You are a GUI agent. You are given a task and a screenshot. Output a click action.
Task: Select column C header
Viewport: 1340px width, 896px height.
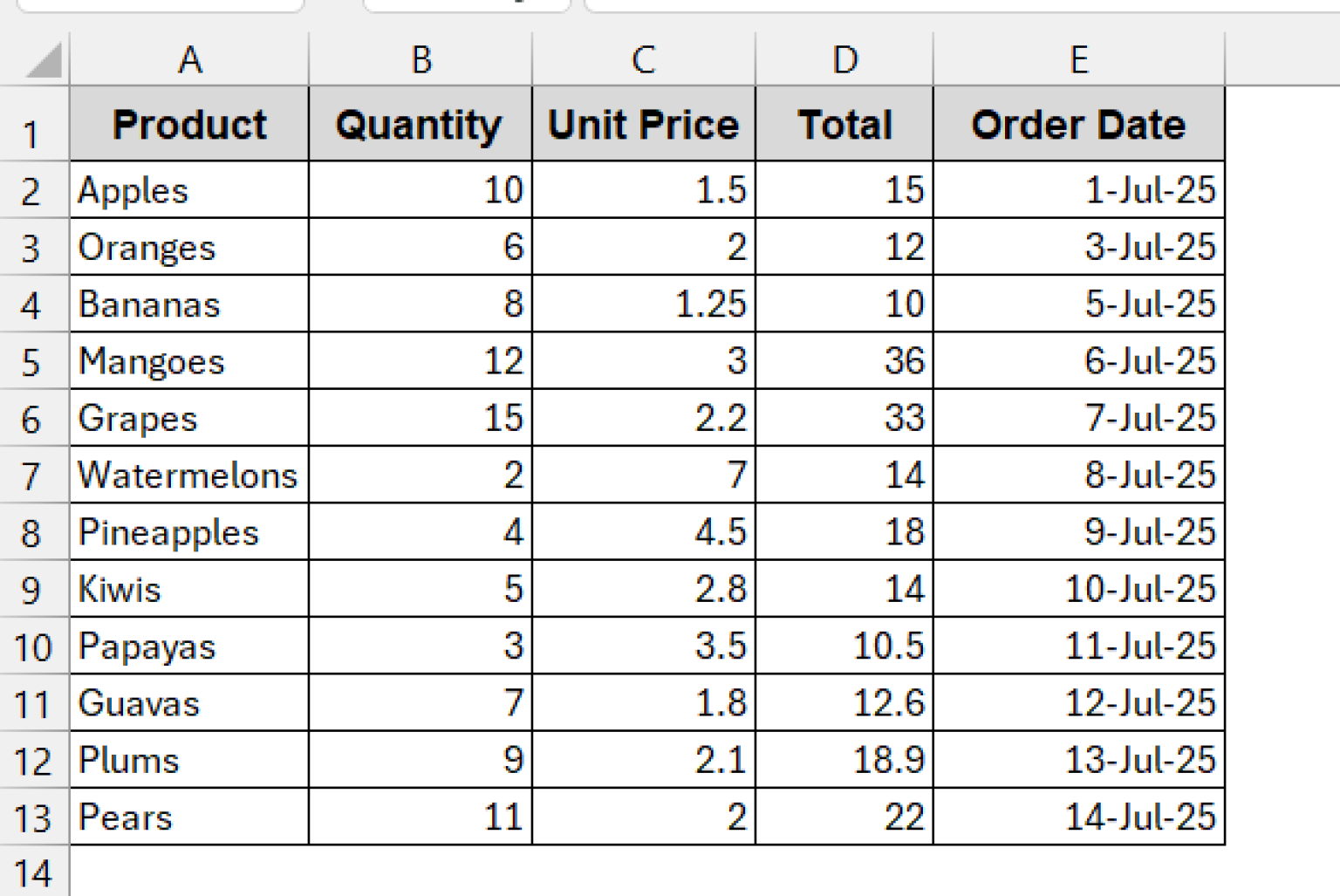click(x=643, y=59)
